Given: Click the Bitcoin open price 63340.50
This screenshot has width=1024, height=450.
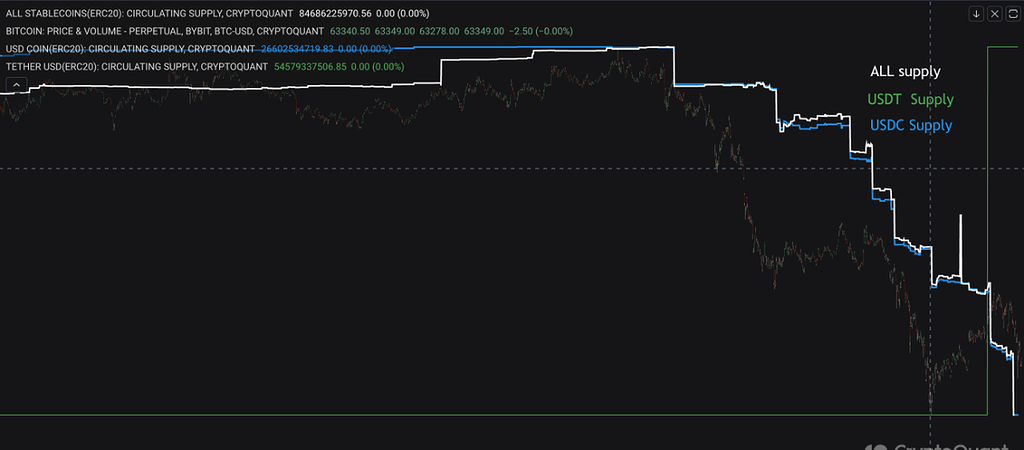Looking at the screenshot, I should tap(350, 31).
